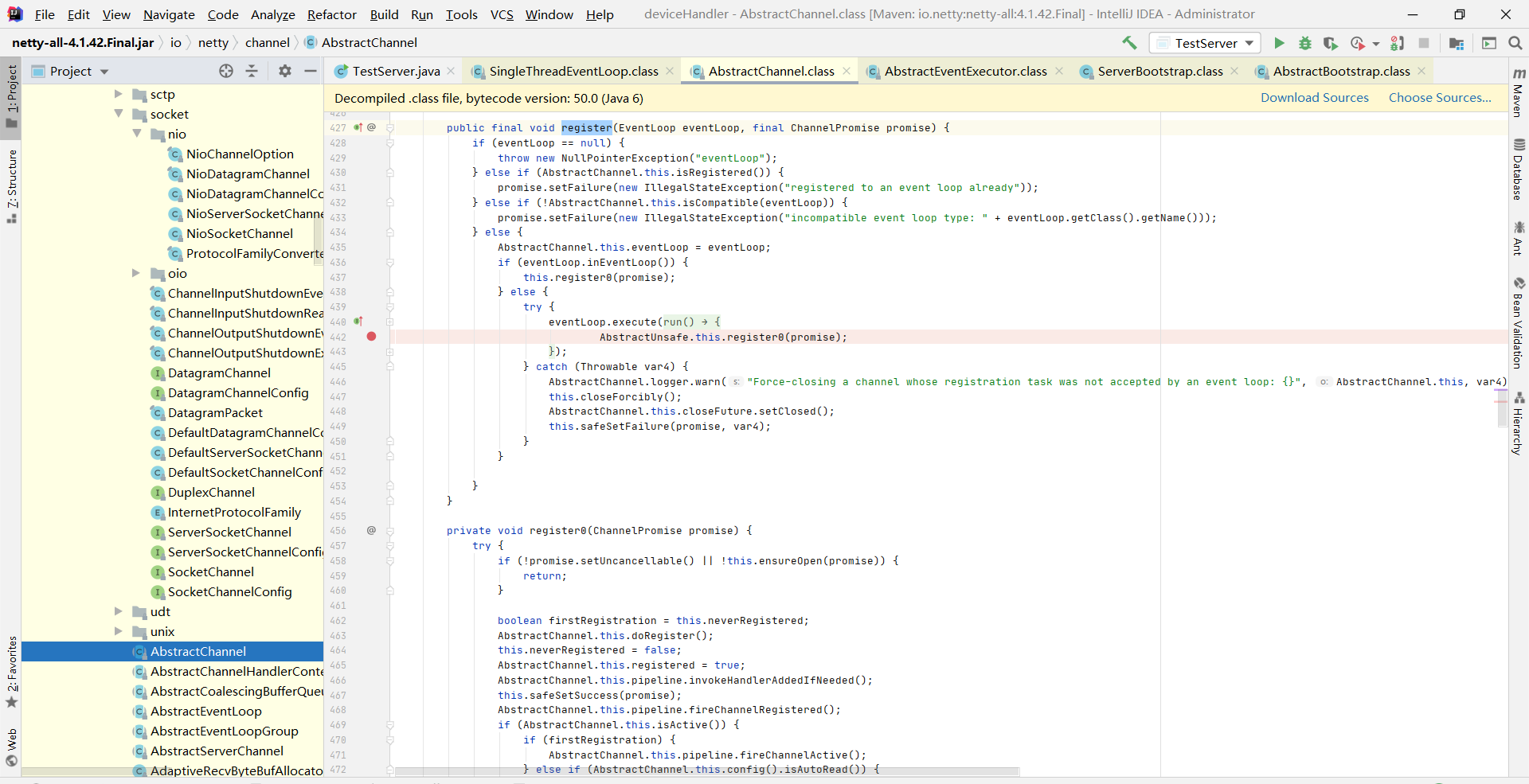
Task: Open the Structure tool window
Action: (11, 186)
